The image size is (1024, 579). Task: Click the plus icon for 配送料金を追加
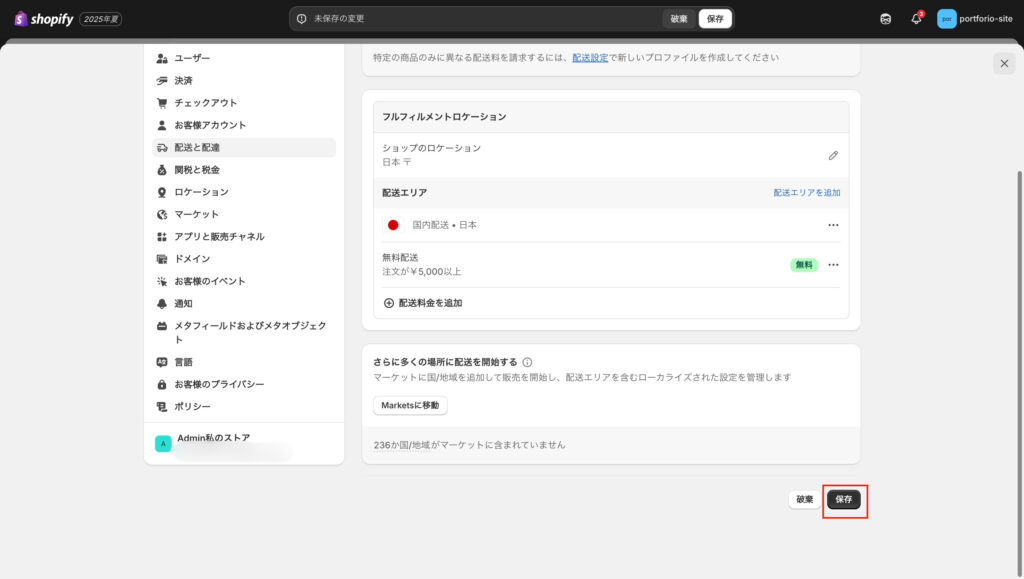coord(389,303)
